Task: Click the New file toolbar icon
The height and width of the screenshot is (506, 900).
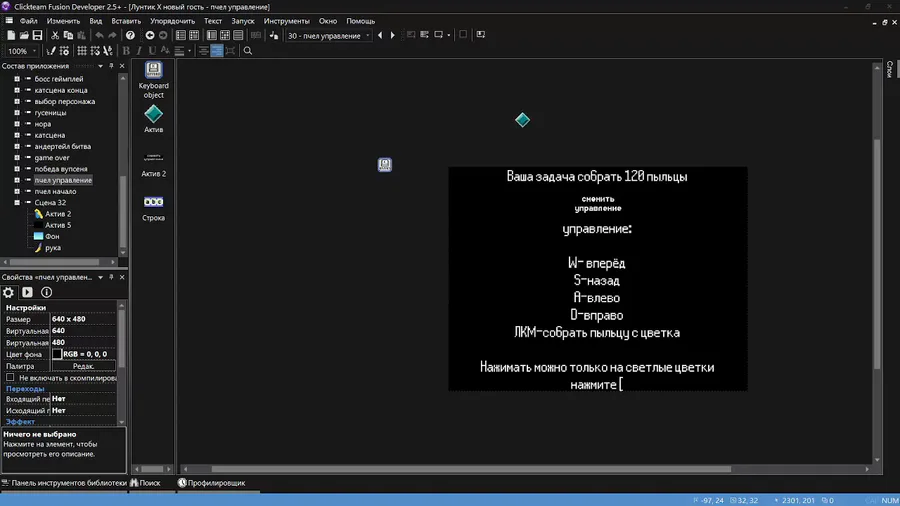Action: tap(11, 36)
